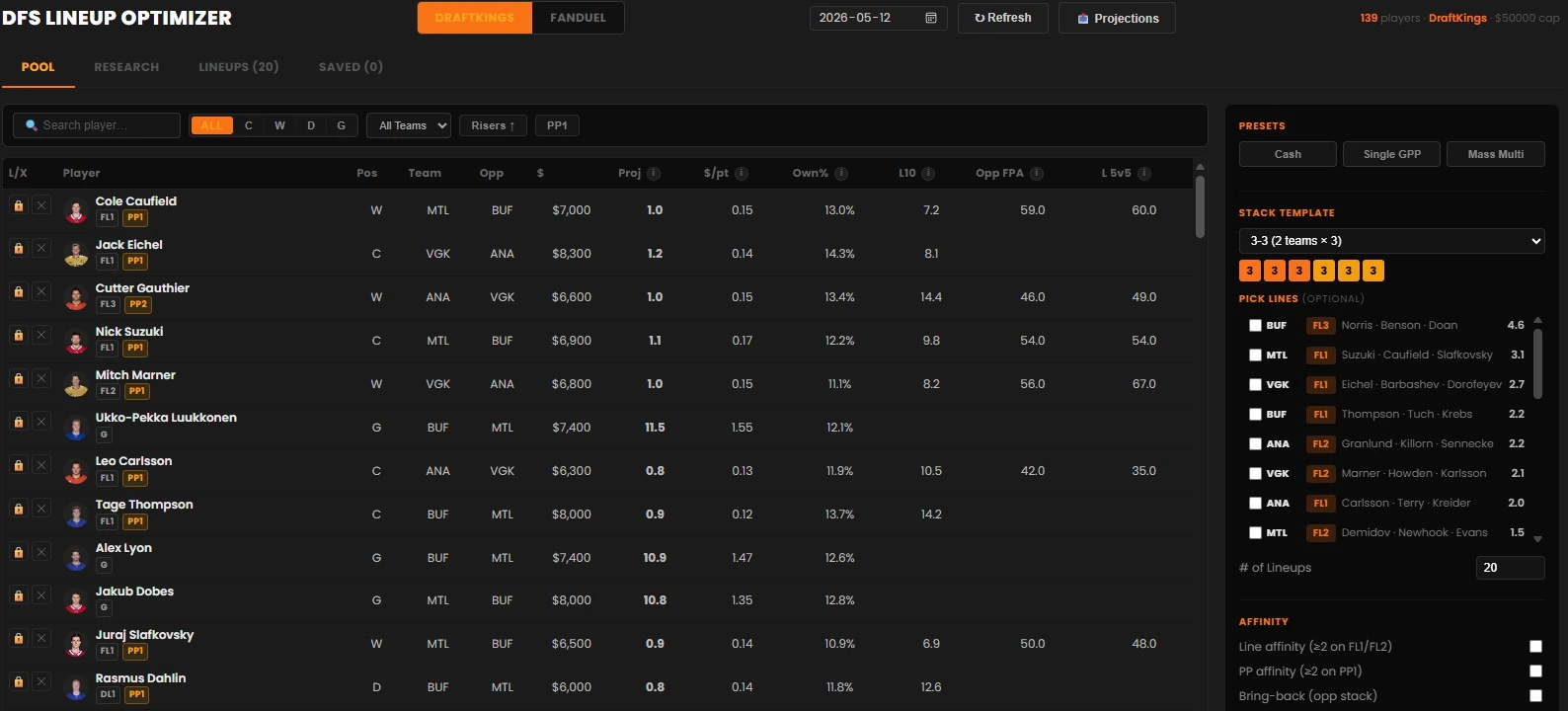1568x711 pixels.
Task: Enable Bring-back opp stack option
Action: point(1535,696)
